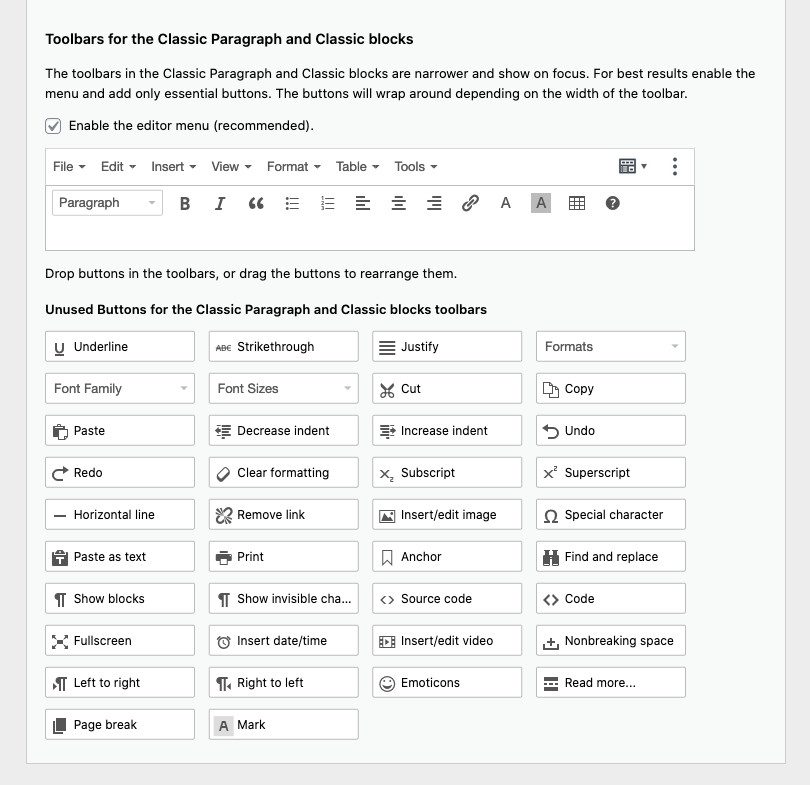Toggle Bold in the editor toolbar
Viewport: 810px width, 785px height.
click(x=184, y=203)
